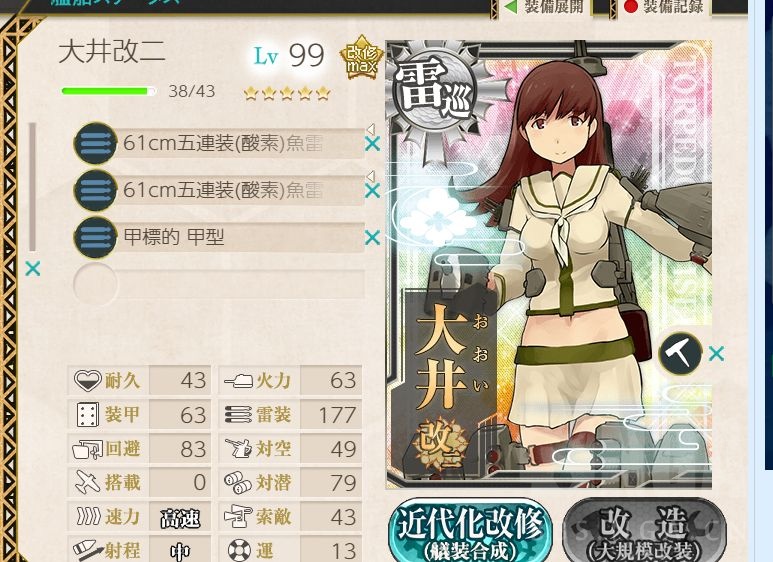
Task: Open the 装備展開 tab
Action: coord(545,7)
